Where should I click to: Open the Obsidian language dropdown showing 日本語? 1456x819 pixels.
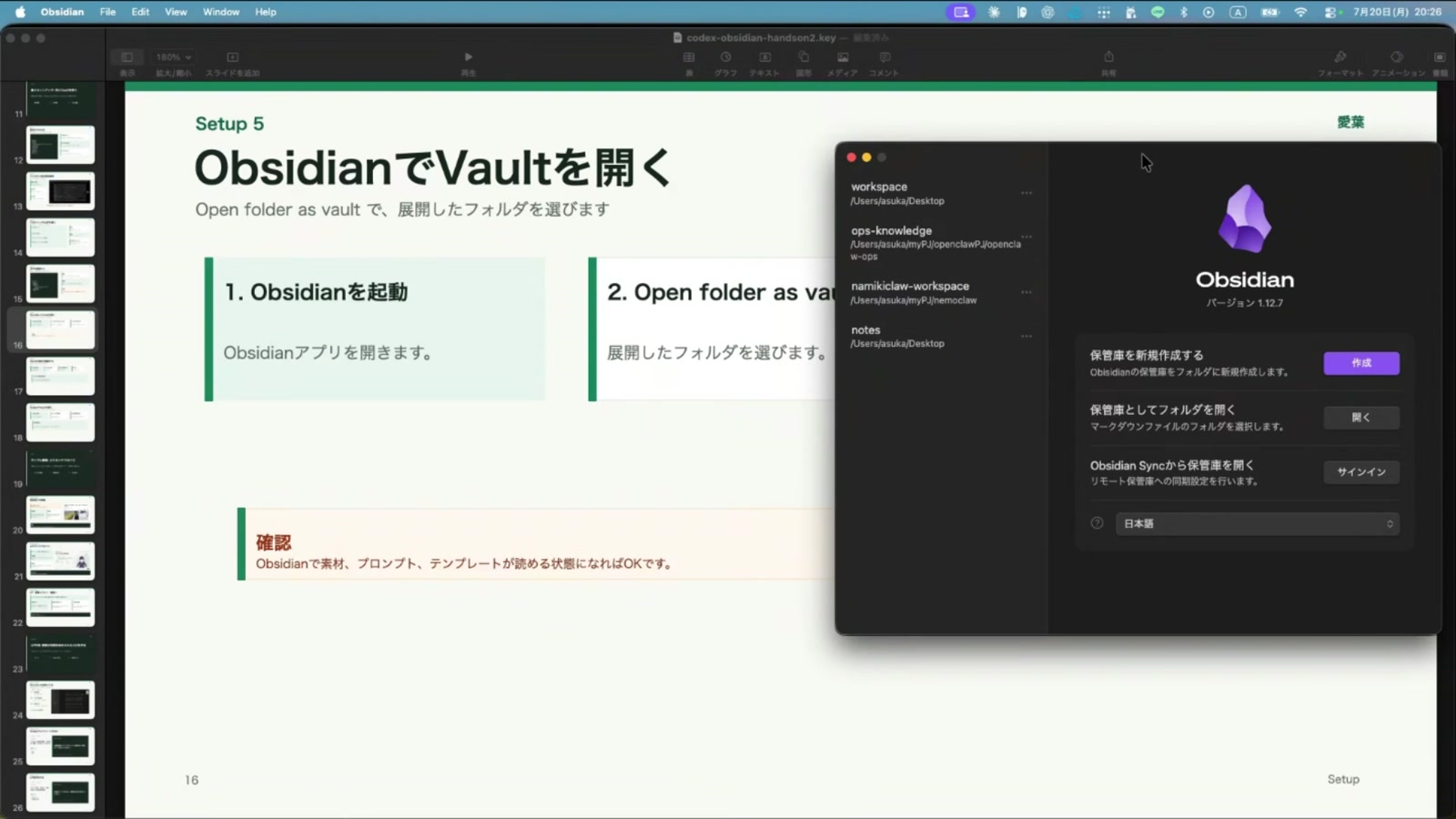(x=1257, y=523)
